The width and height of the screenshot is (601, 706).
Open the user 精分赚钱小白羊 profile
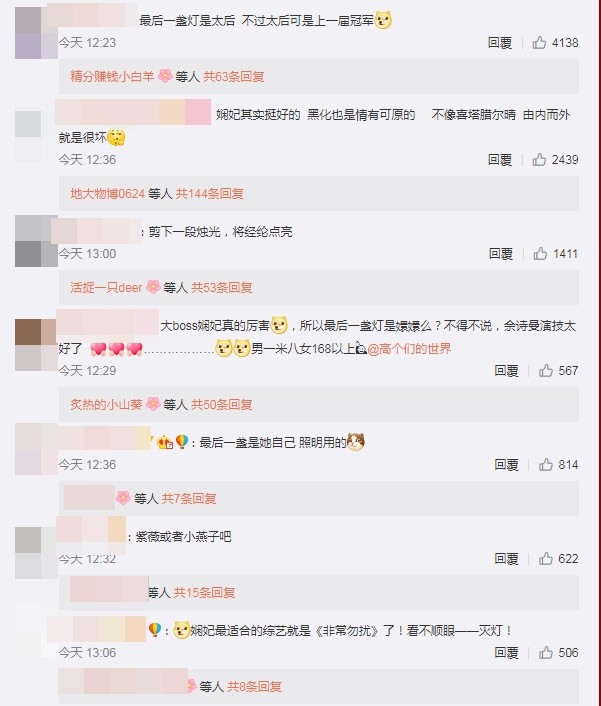(112, 77)
